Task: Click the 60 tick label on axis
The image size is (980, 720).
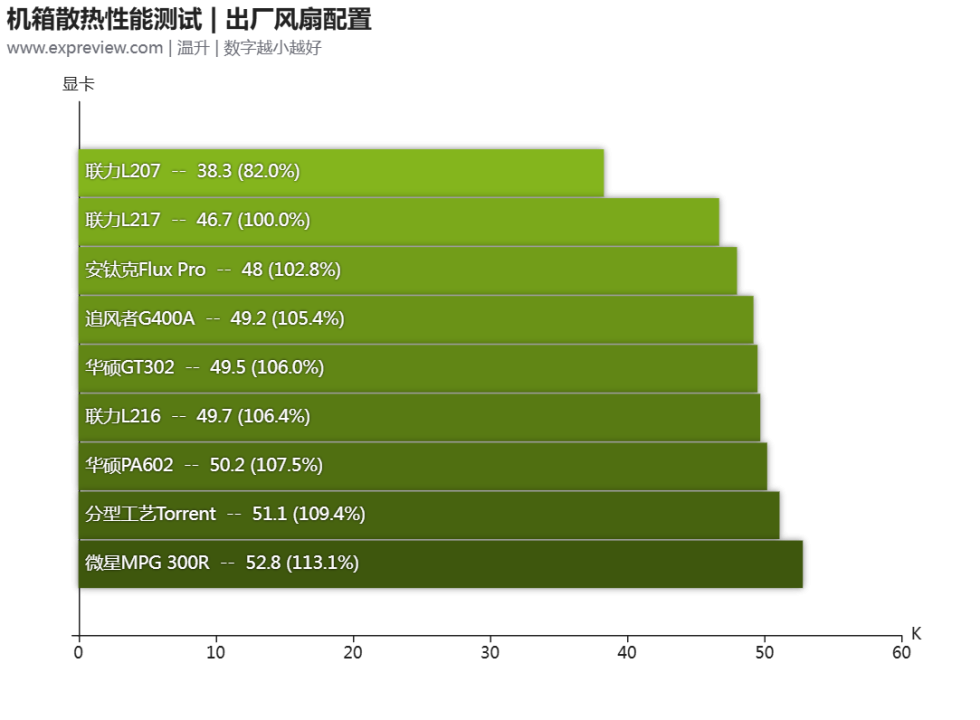Action: 901,653
